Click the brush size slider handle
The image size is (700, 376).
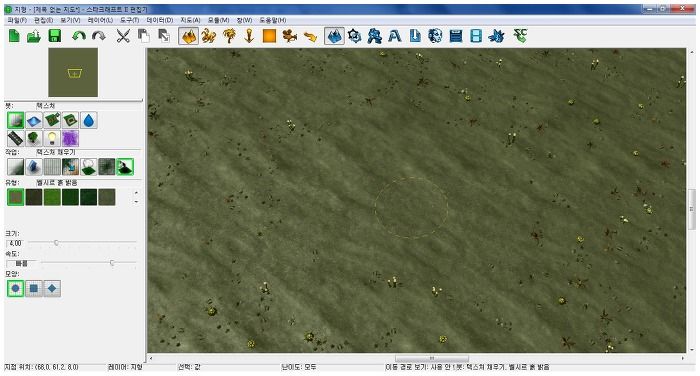pos(56,242)
